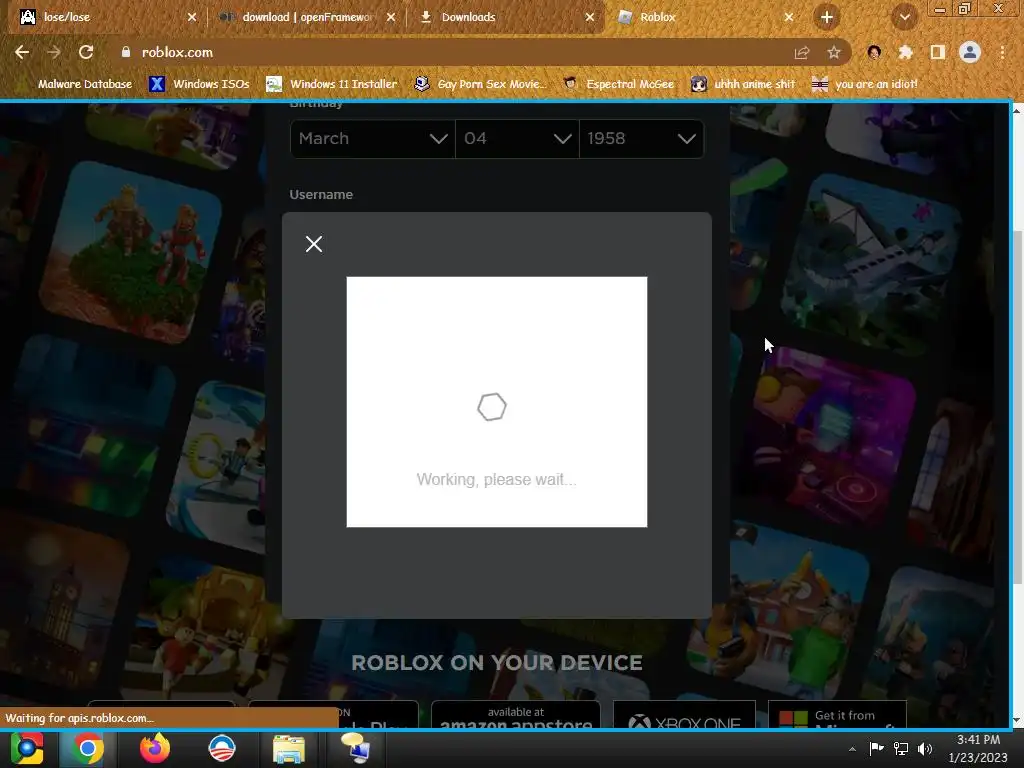Screen dimensions: 1024x768
Task: Click the Start button on the taskbar
Action: coord(27,748)
